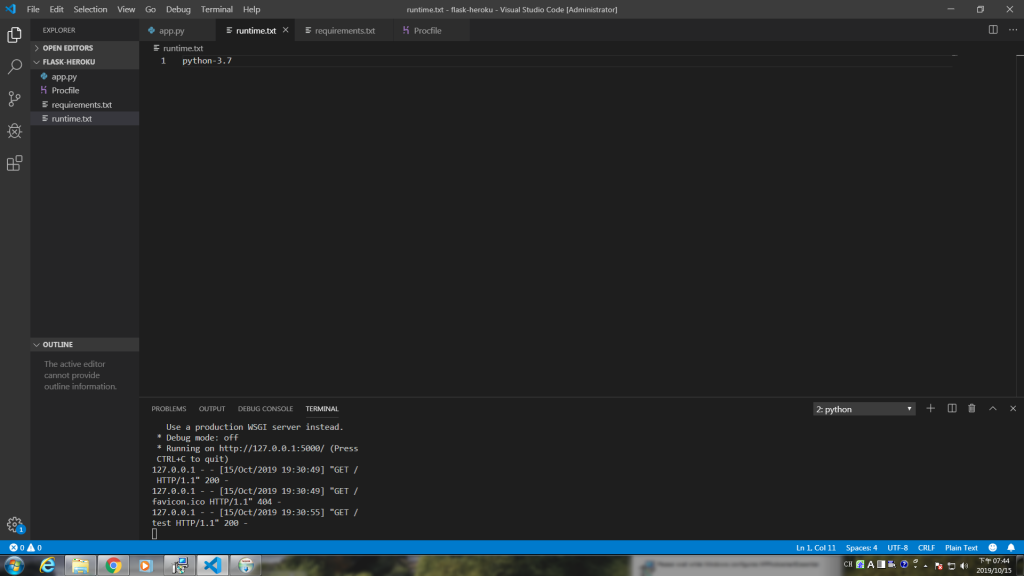Open the Source Control view

(x=14, y=99)
